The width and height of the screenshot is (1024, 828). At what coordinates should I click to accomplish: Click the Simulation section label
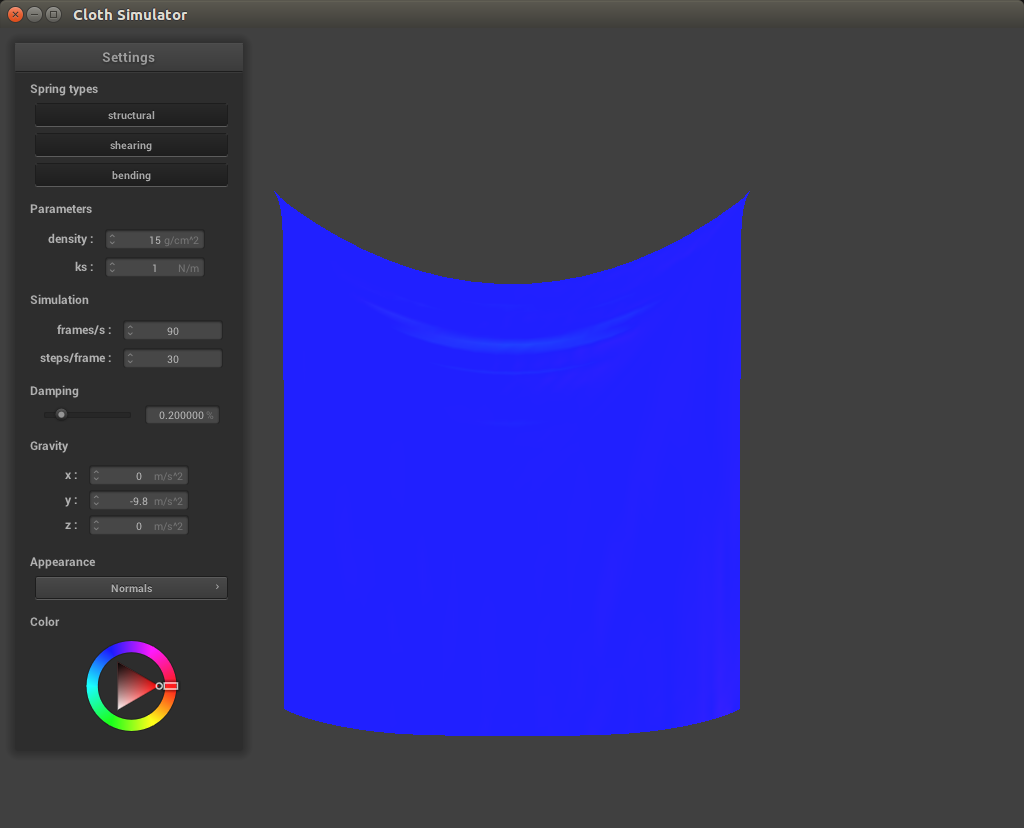tap(59, 300)
